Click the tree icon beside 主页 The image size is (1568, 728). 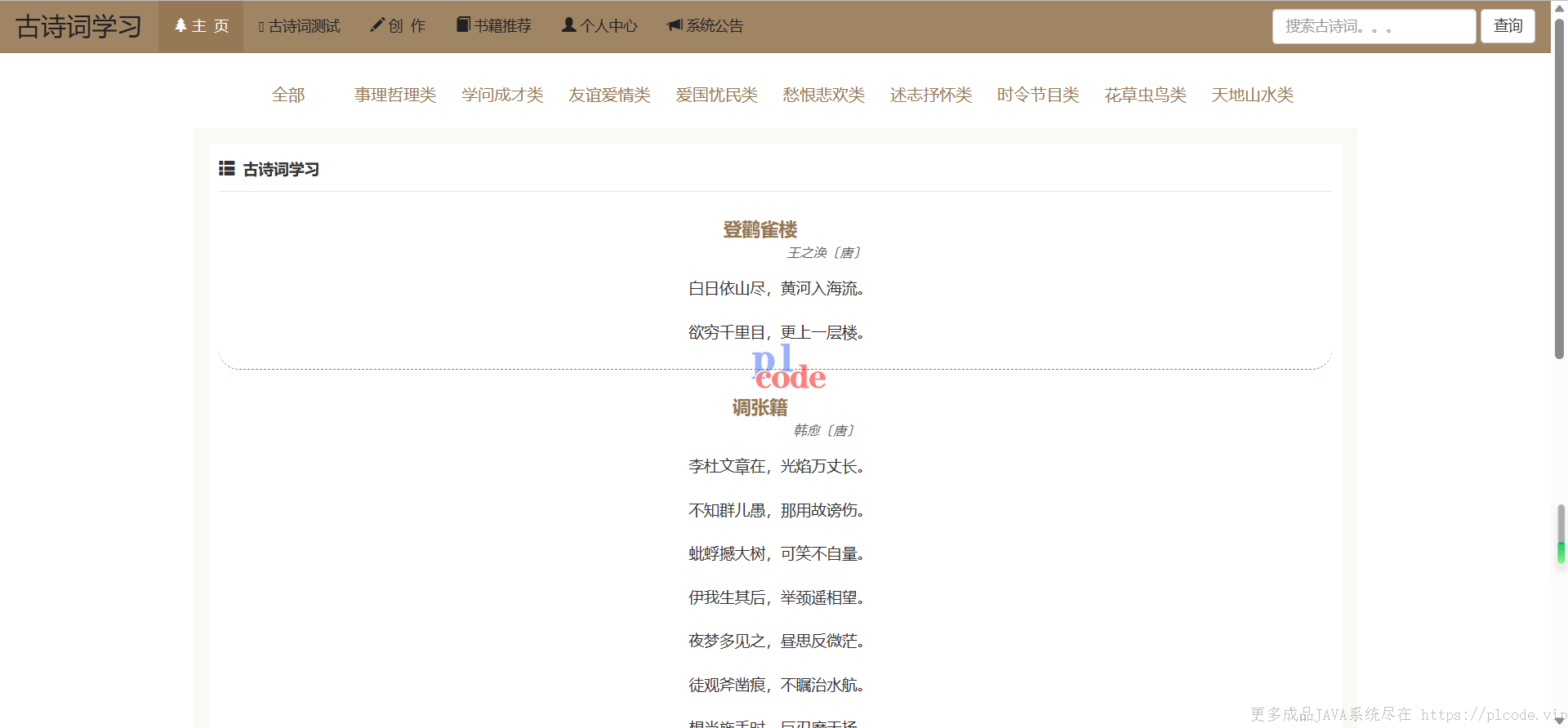(180, 25)
